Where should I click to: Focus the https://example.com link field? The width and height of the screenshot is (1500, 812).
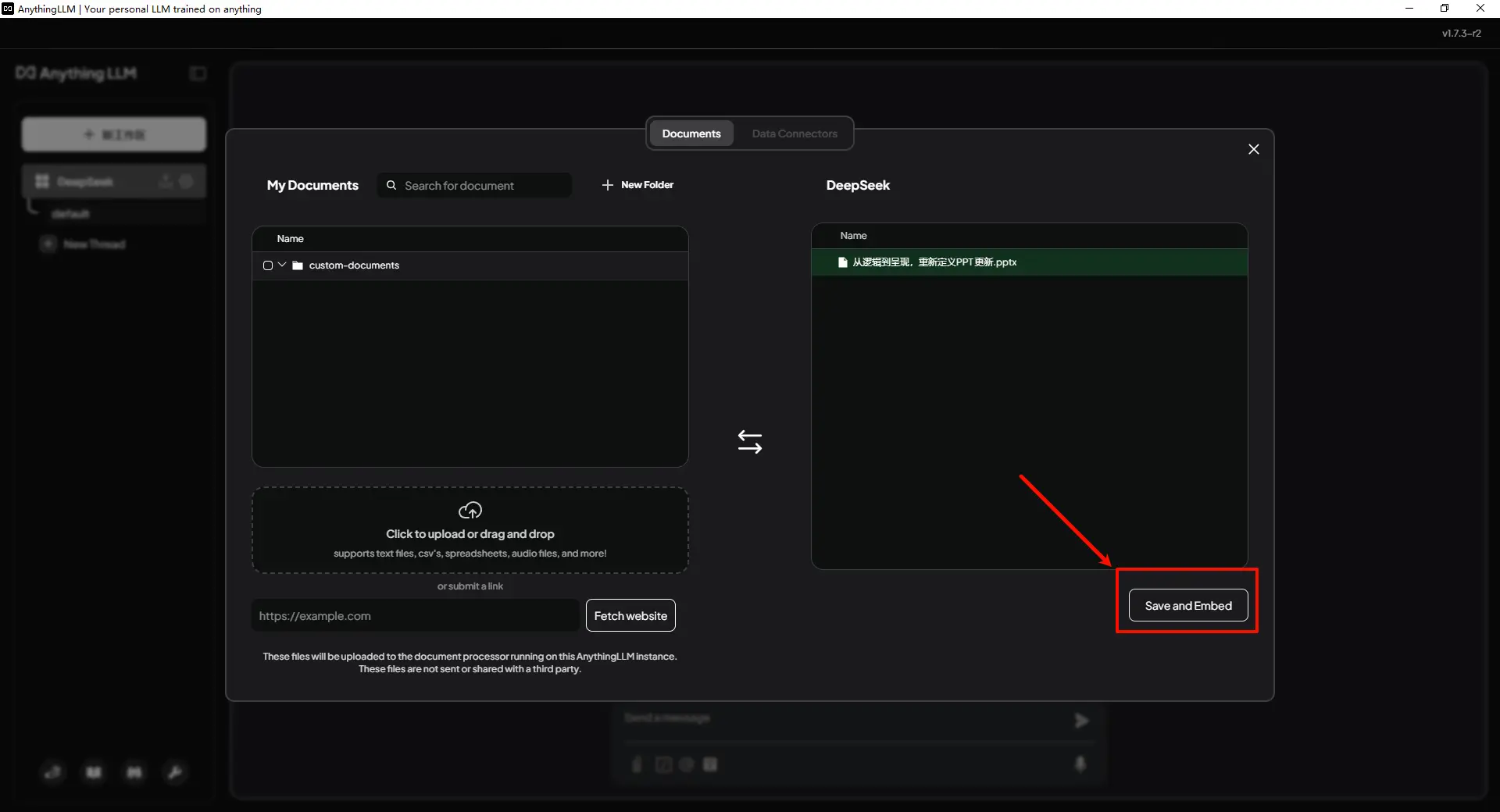tap(415, 615)
